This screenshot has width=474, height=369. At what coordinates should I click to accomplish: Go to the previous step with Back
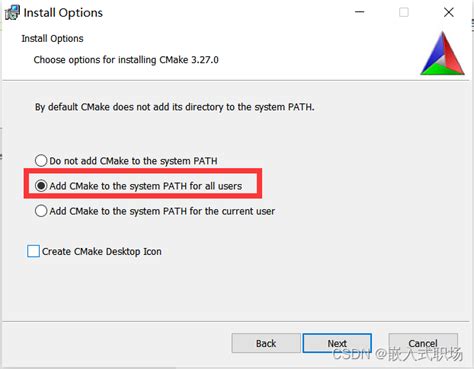click(x=266, y=343)
